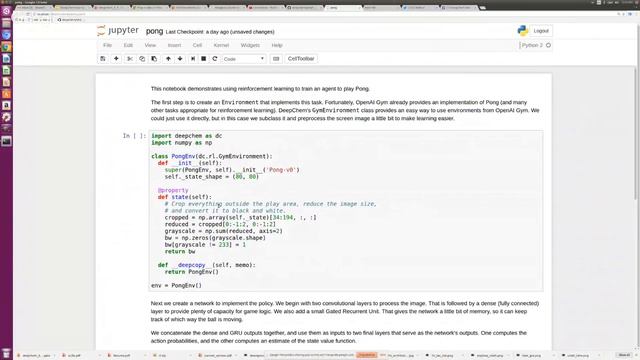Viewport: 640px width, 360px height.
Task: Insert a cell below with plus icon
Action: click(116, 59)
